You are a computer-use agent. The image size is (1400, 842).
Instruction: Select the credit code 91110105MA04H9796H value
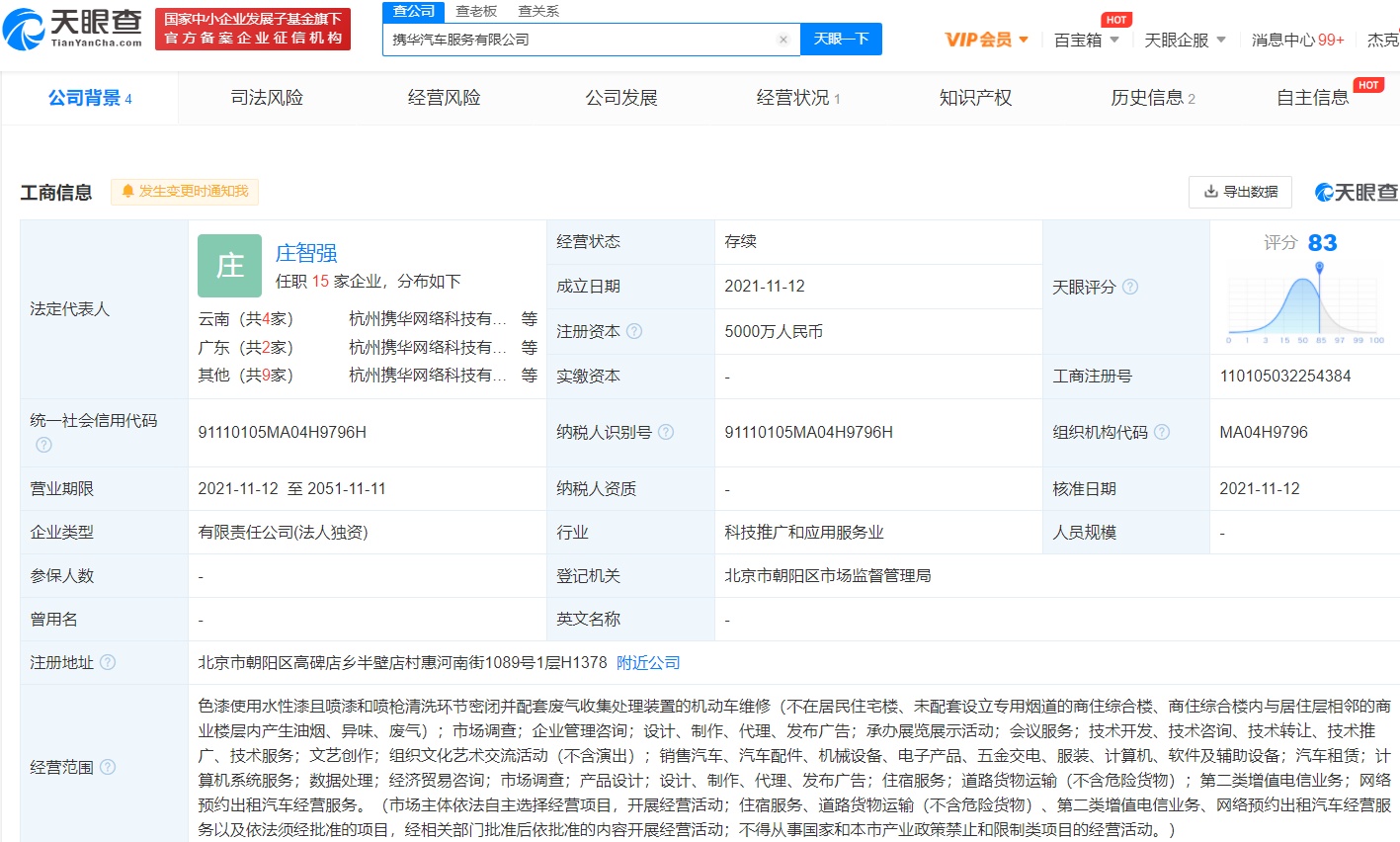282,432
